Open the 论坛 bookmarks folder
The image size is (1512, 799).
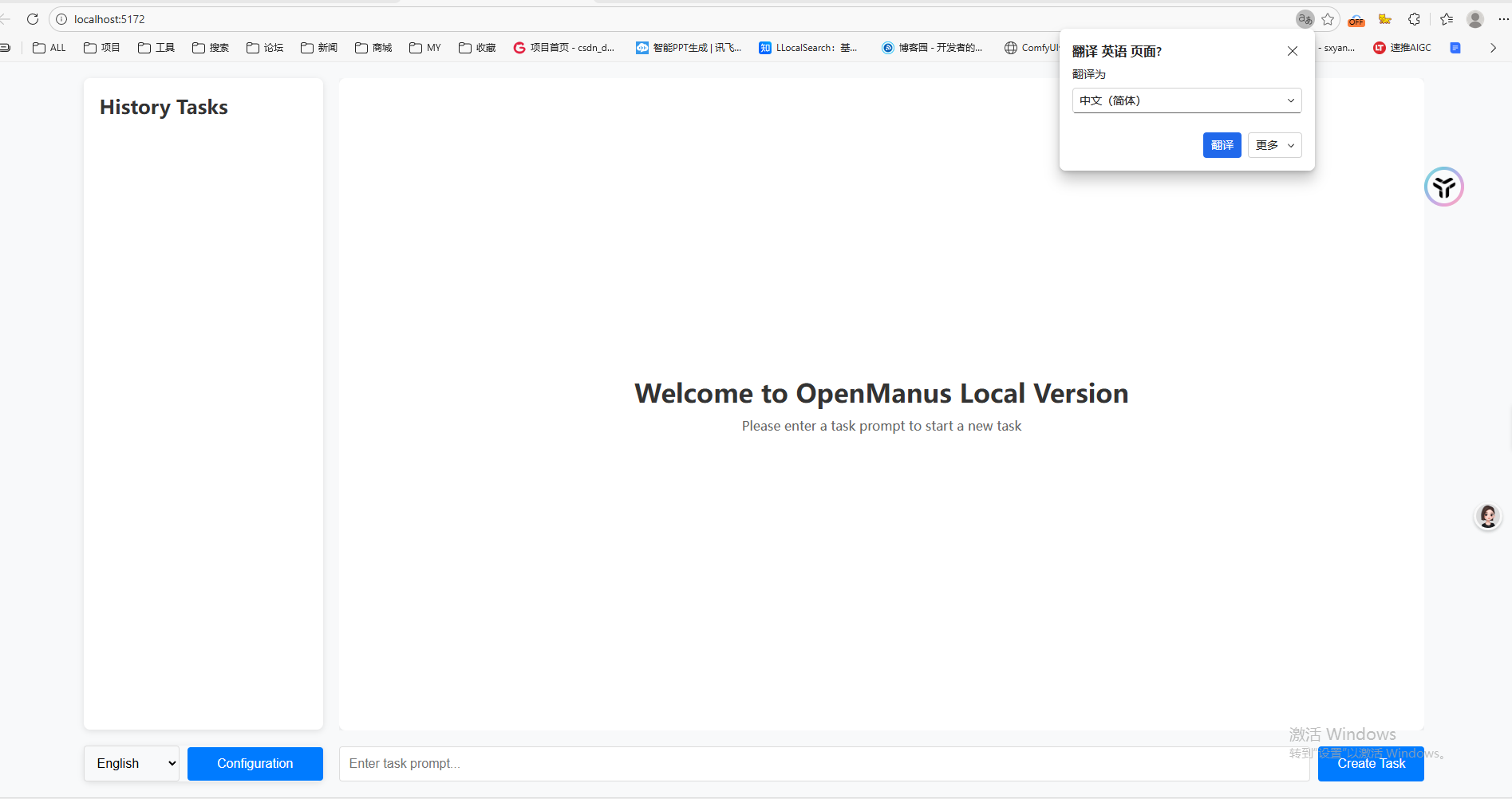[x=265, y=48]
